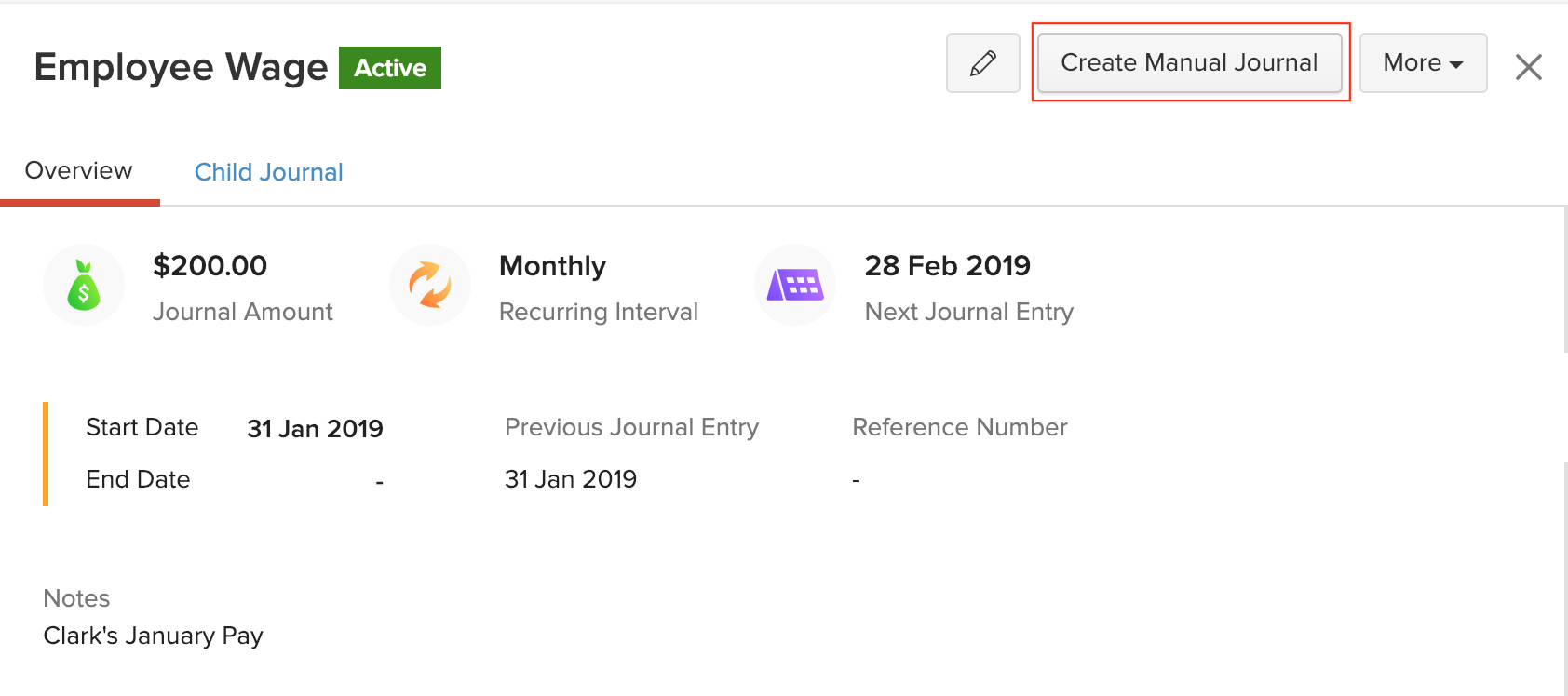Click the purple calendar next journal entry icon
This screenshot has height=696, width=1568.
point(794,285)
